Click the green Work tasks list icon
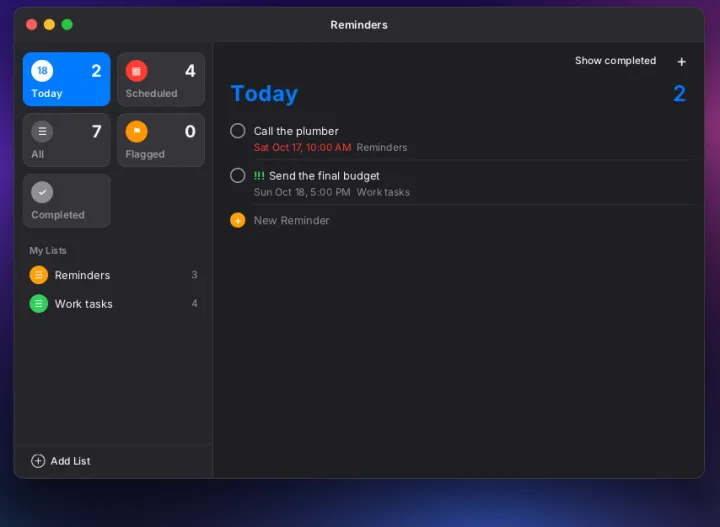The height and width of the screenshot is (527, 720). [x=39, y=303]
